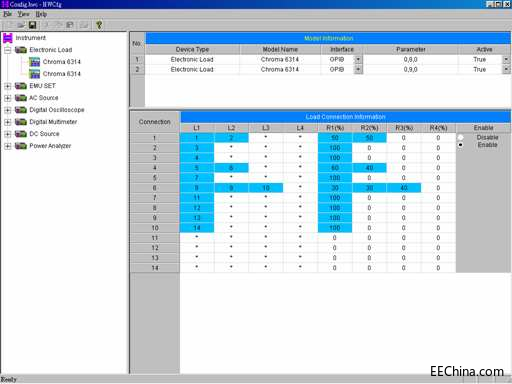Click the Power Analyzer folder icon
Image resolution: width=512 pixels, height=384 pixels.
click(x=21, y=146)
